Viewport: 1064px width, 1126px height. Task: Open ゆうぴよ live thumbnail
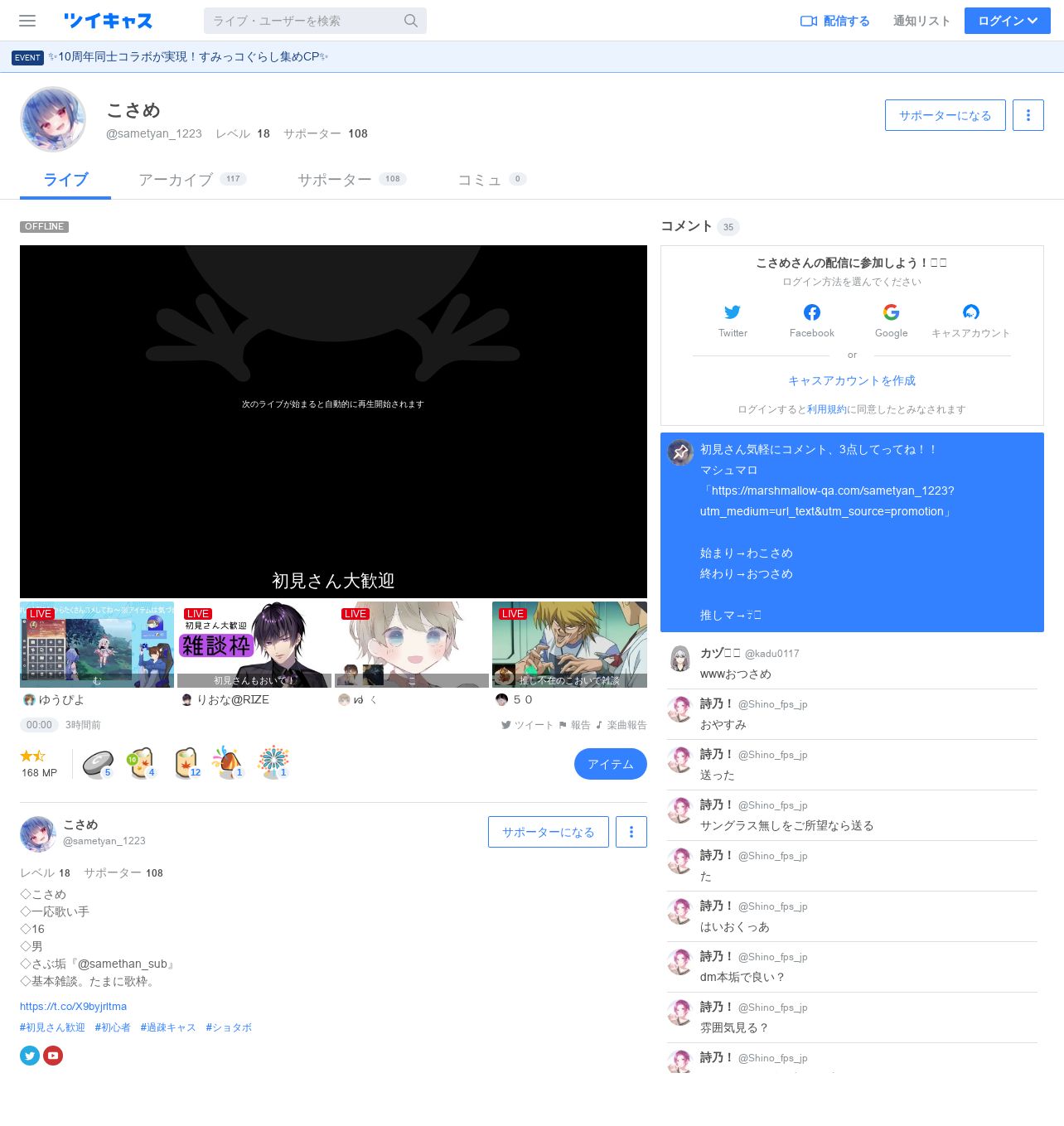(x=97, y=645)
